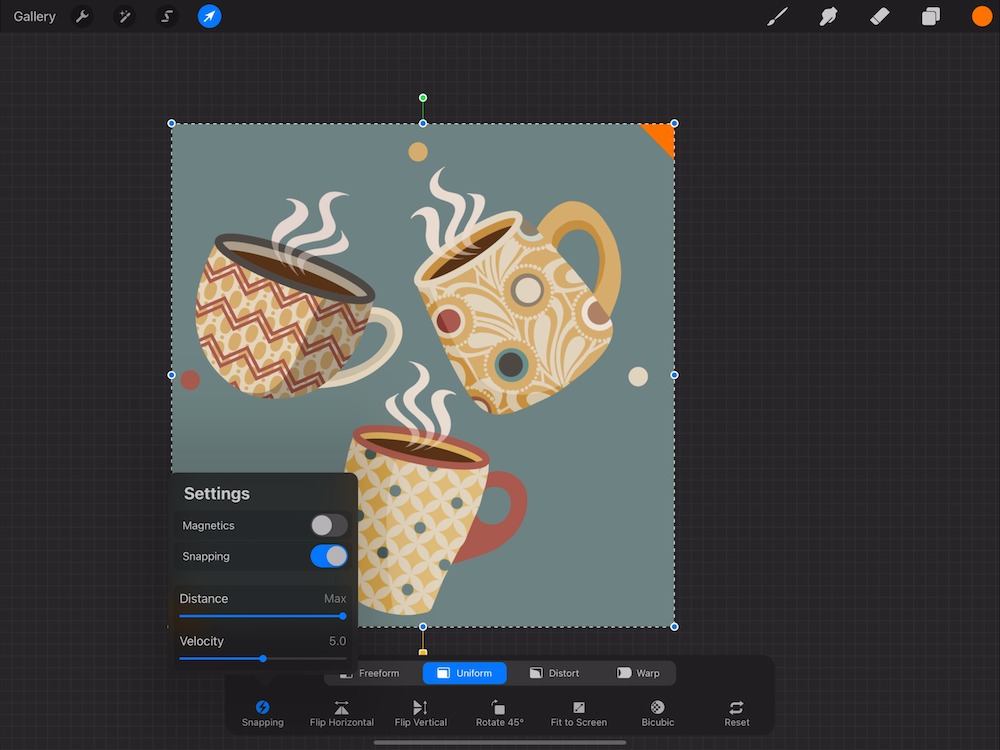Switch to Warp transform mode
Viewport: 1000px width, 750px height.
click(x=638, y=673)
